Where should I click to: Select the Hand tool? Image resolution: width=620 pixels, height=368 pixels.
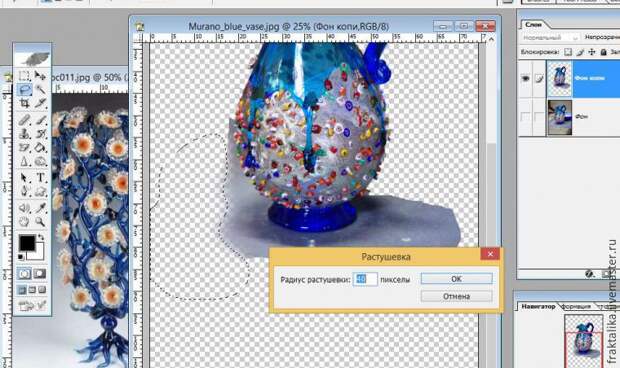click(25, 222)
